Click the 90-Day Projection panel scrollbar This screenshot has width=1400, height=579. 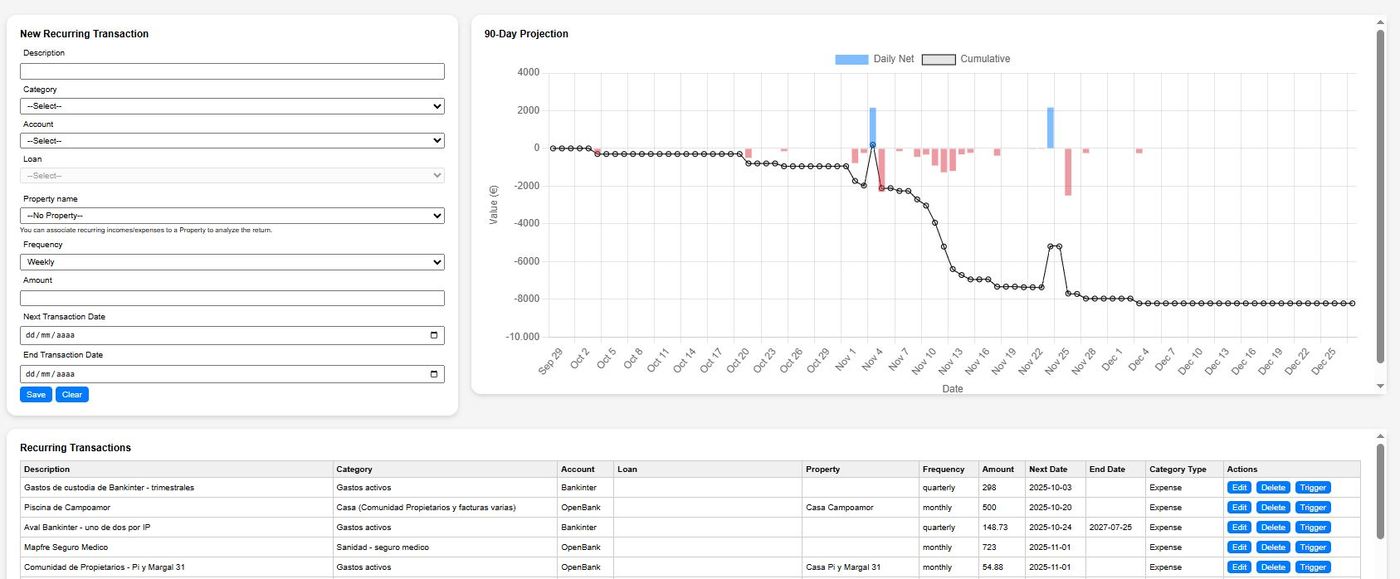(1381, 200)
